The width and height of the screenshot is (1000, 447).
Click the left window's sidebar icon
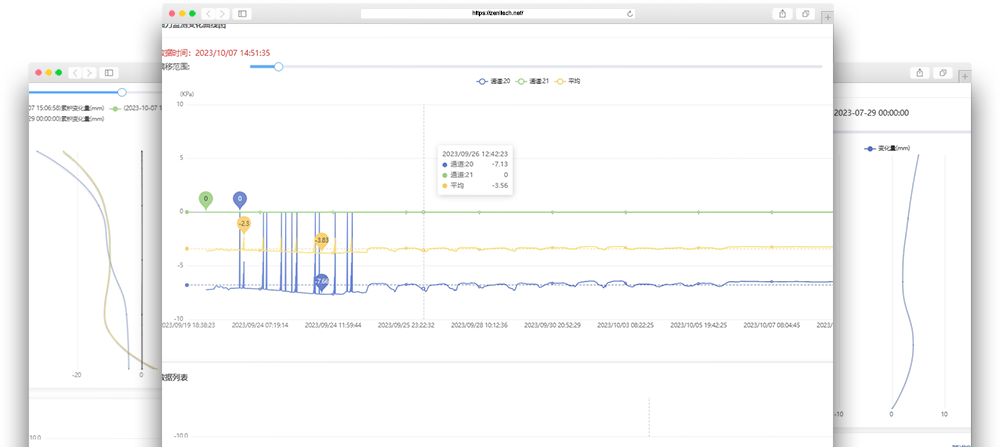click(109, 73)
